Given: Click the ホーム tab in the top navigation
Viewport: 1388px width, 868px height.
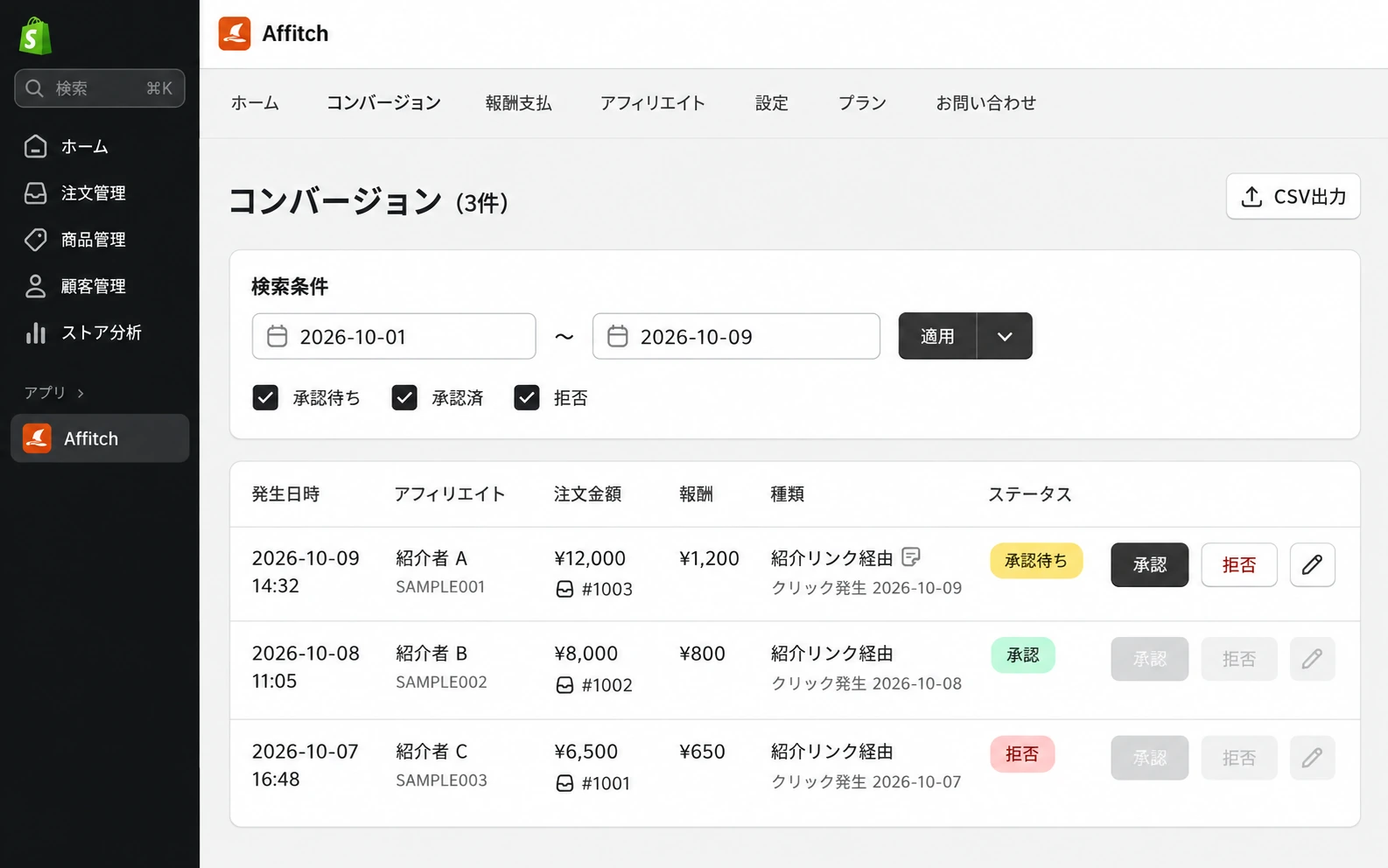Looking at the screenshot, I should (x=255, y=103).
